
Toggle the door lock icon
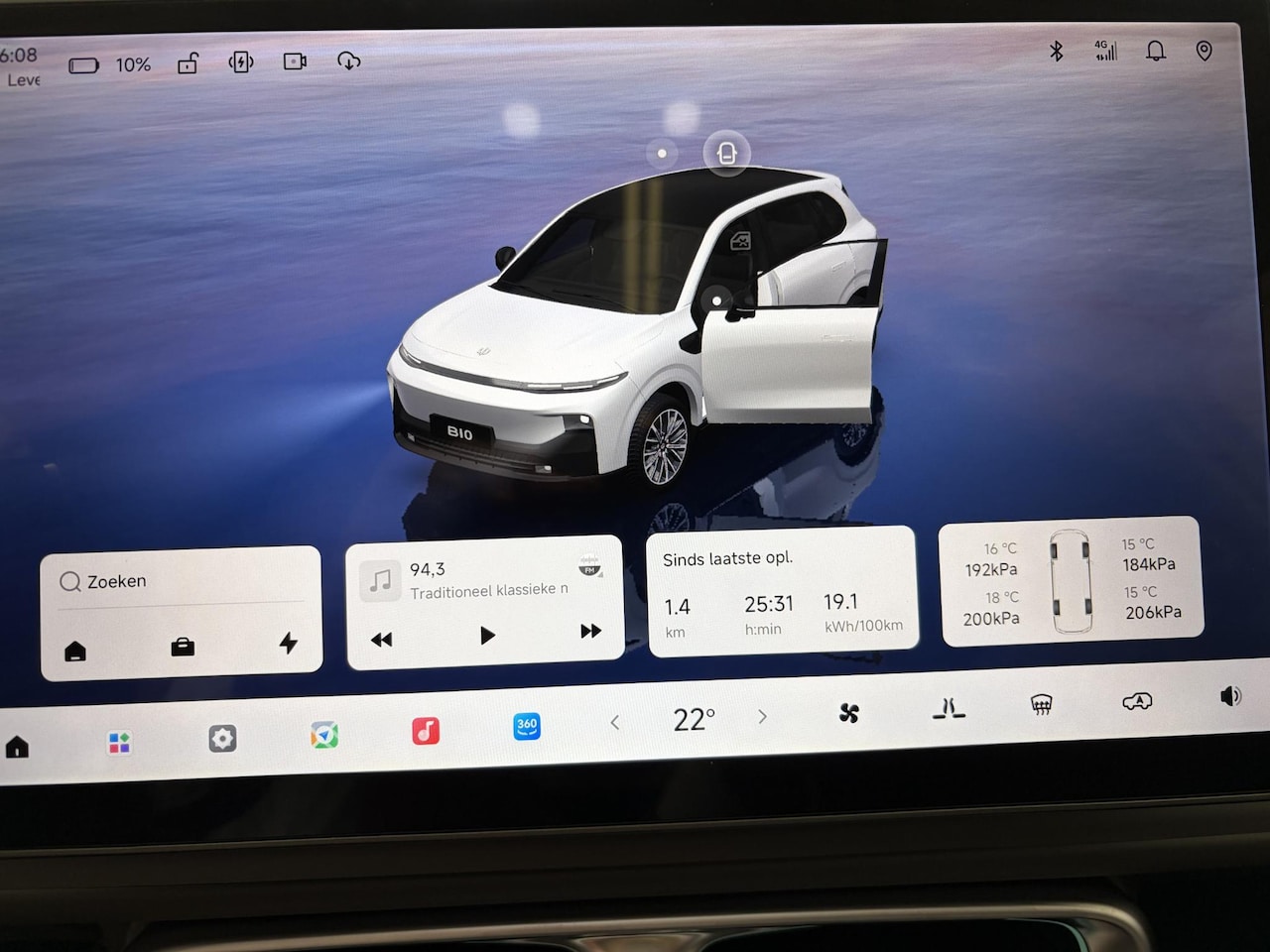pyautogui.click(x=188, y=63)
